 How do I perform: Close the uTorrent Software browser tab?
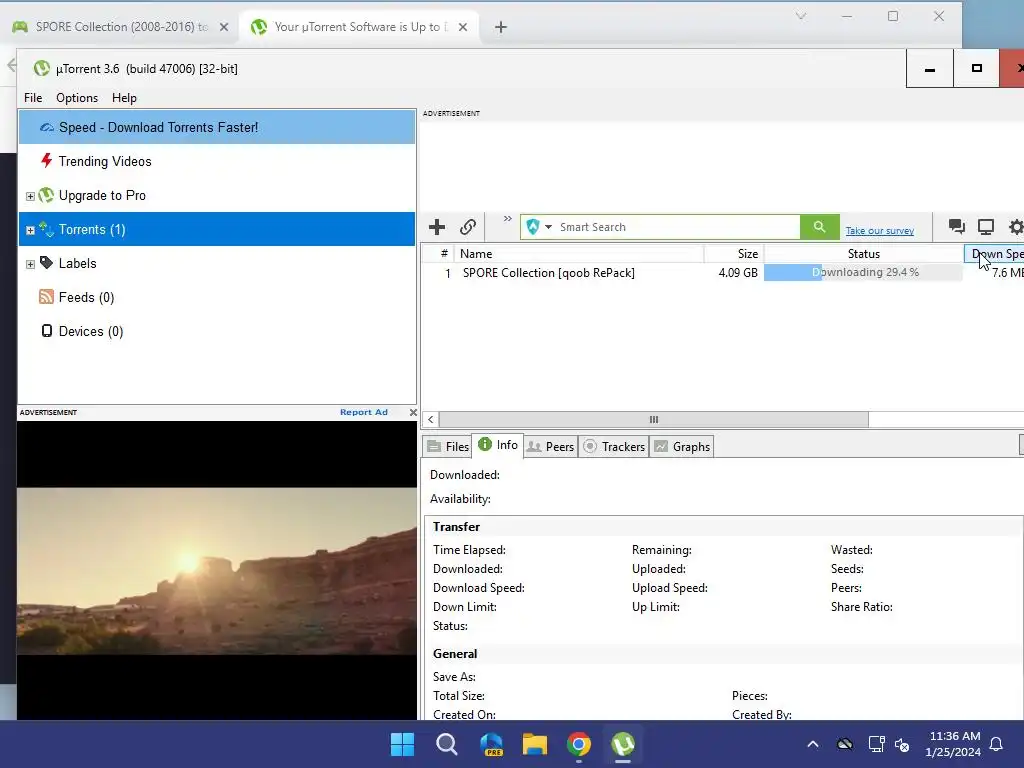[x=463, y=27]
